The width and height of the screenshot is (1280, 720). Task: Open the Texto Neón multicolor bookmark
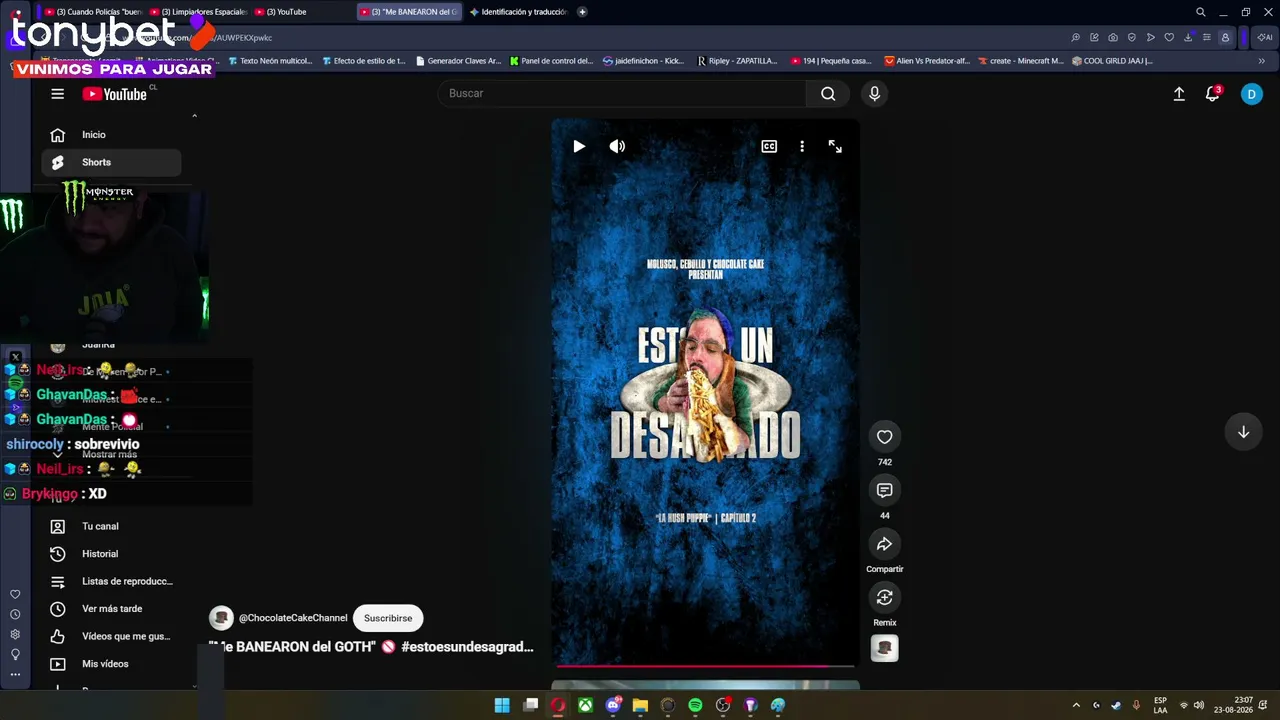click(270, 61)
